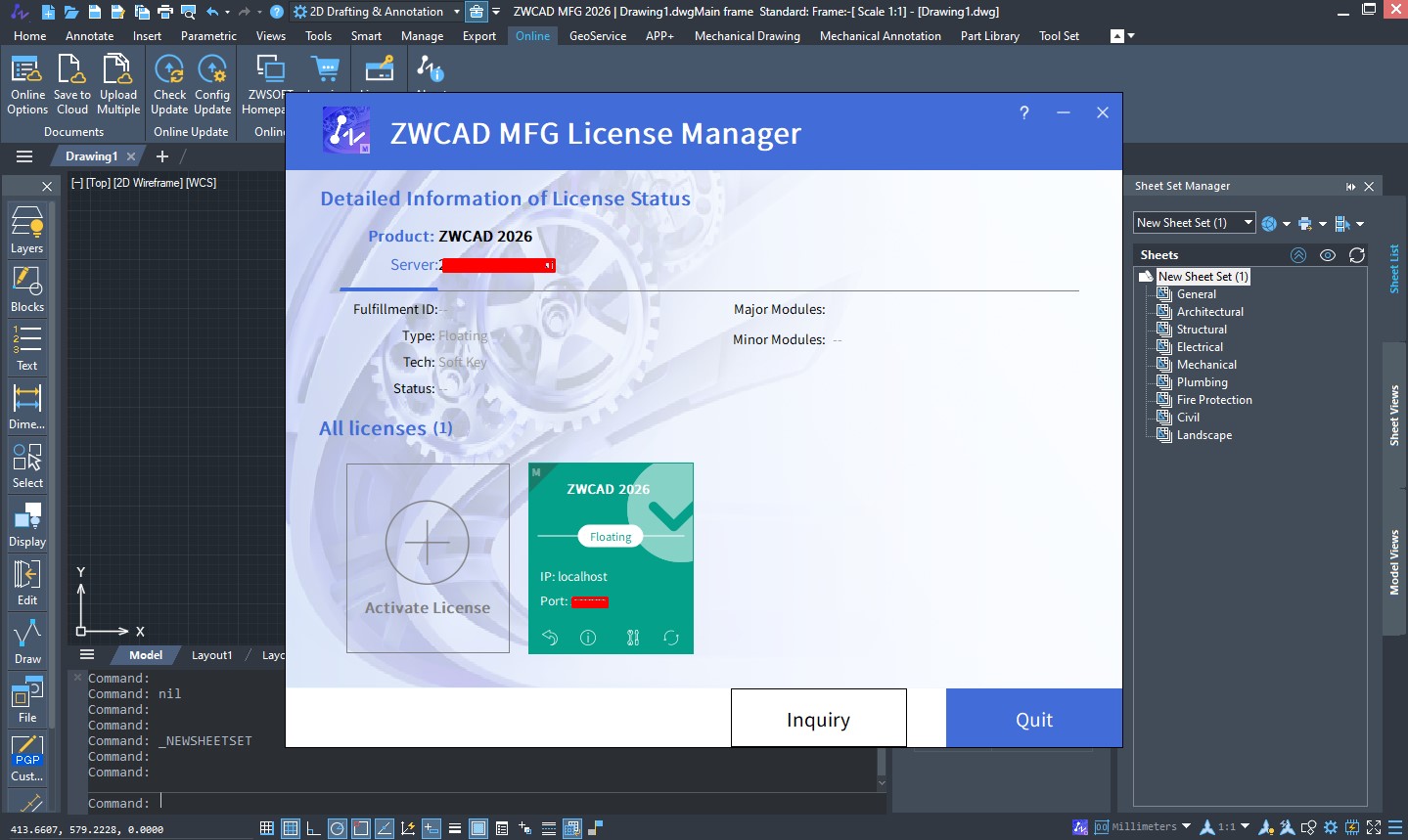Screen dimensions: 1408x840
Task: Open the Layers panel in the left sidebar
Action: point(26,227)
